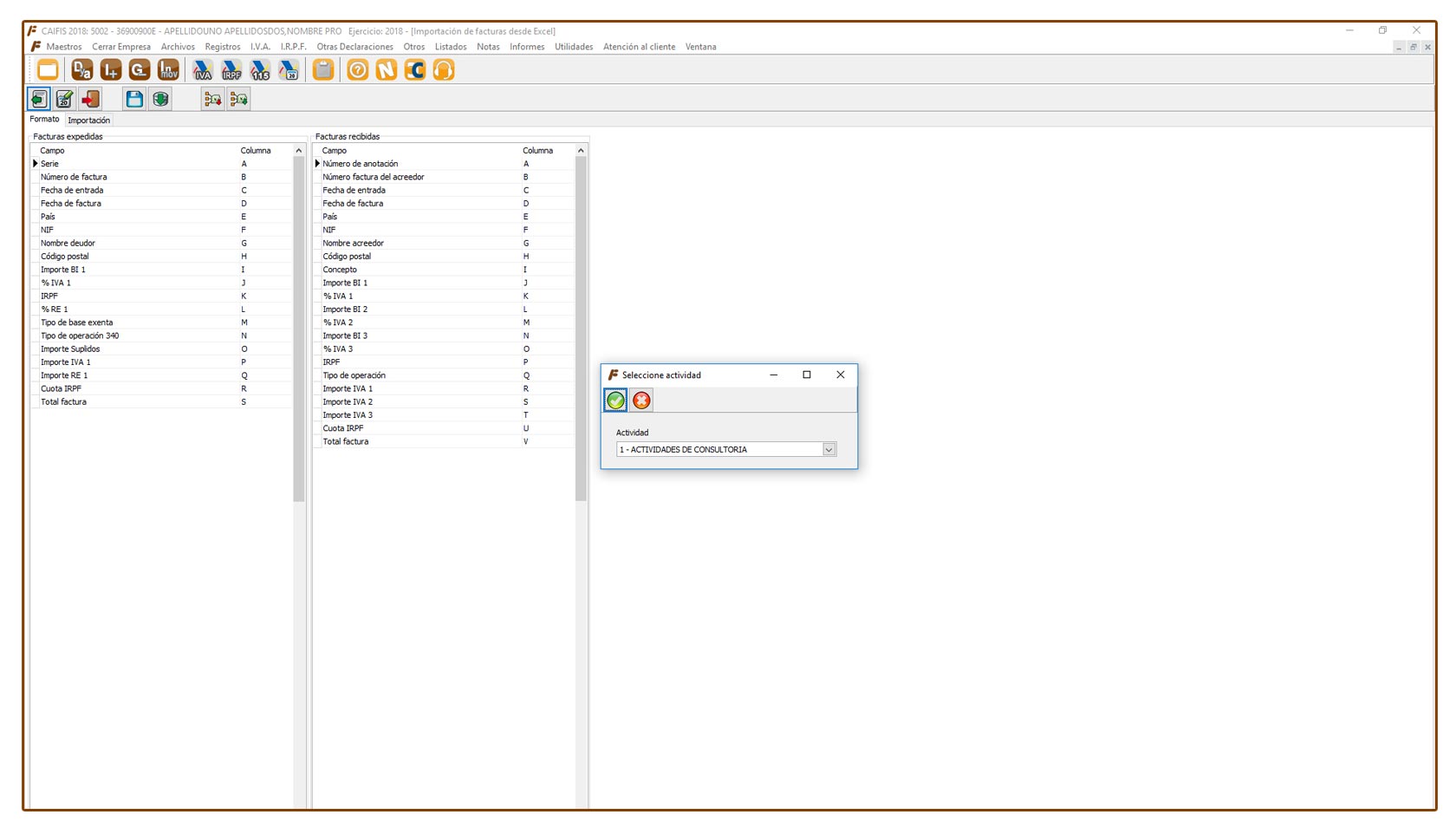Open the IVA tax form icon

click(x=203, y=70)
